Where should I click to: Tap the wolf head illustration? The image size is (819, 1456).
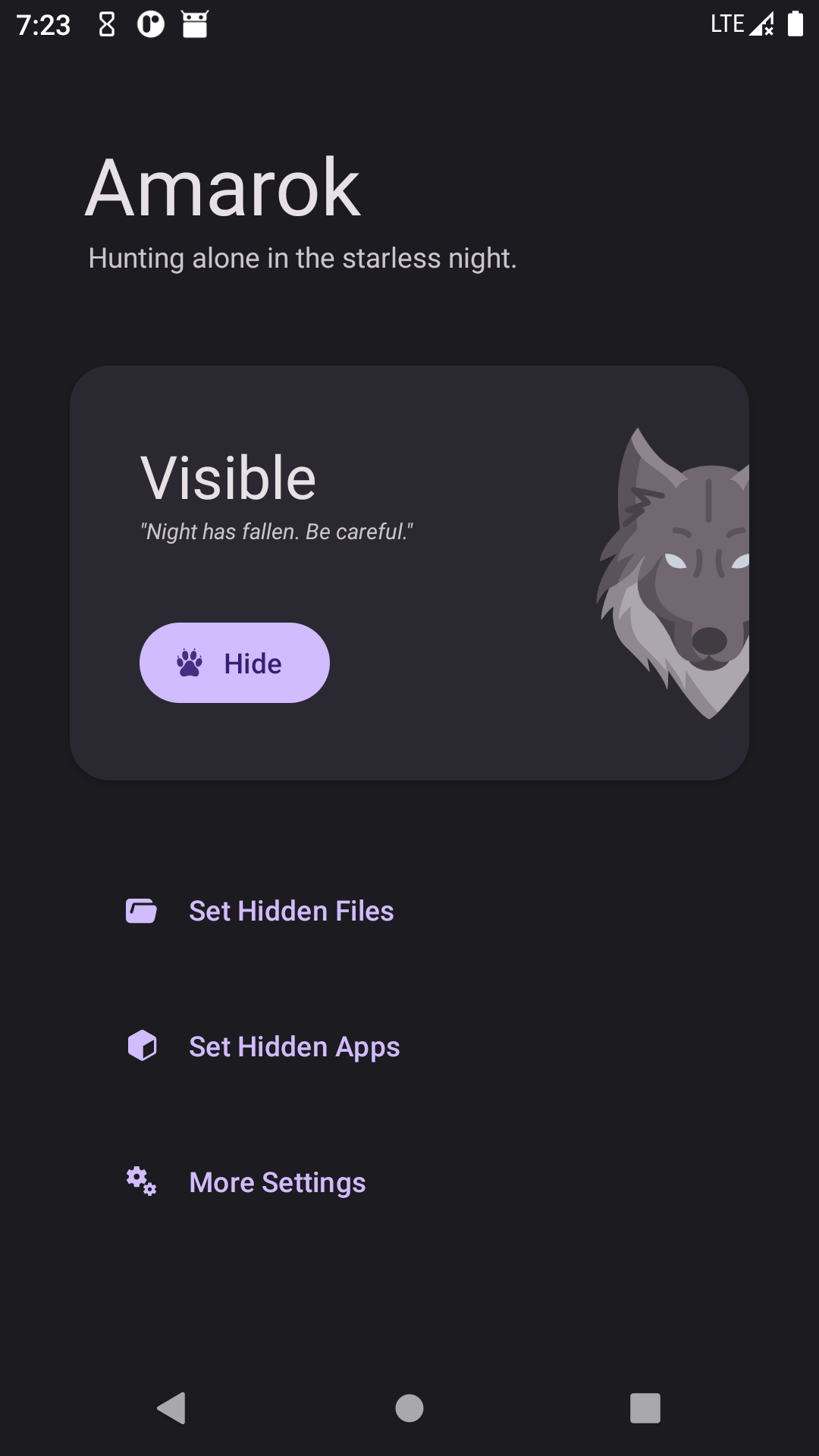tap(673, 573)
